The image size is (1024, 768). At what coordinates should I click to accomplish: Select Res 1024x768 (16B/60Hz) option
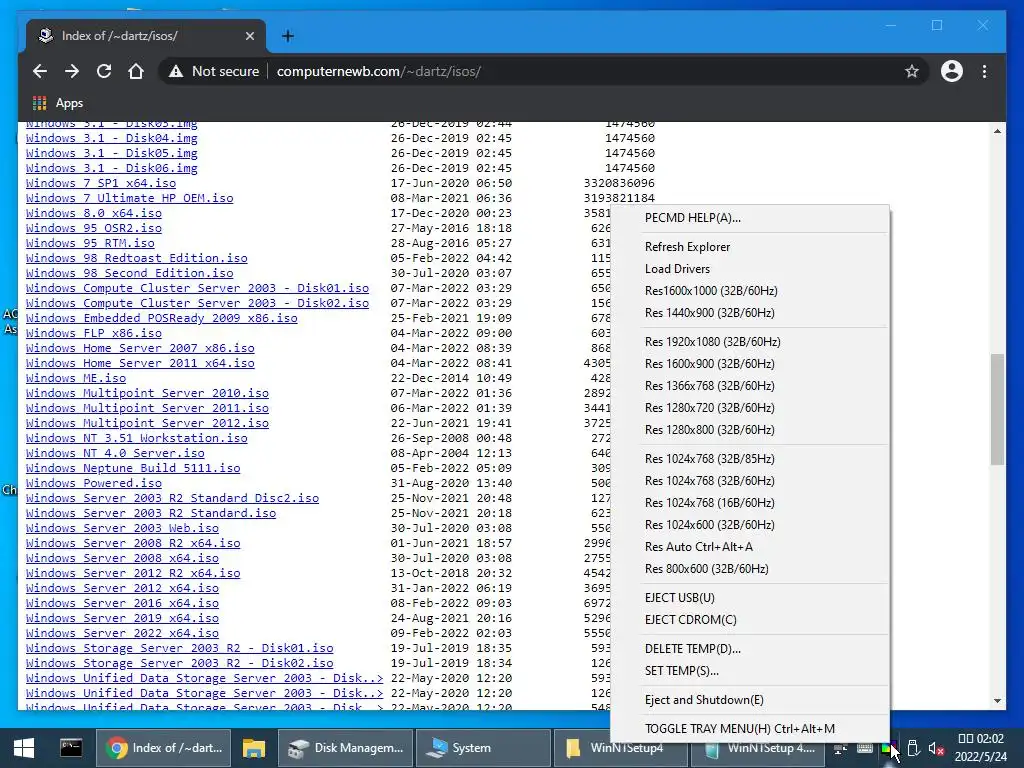(x=750, y=503)
